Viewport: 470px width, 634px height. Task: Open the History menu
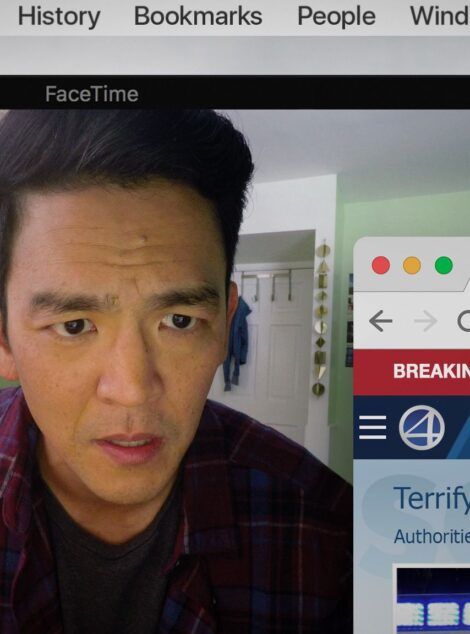pos(59,17)
